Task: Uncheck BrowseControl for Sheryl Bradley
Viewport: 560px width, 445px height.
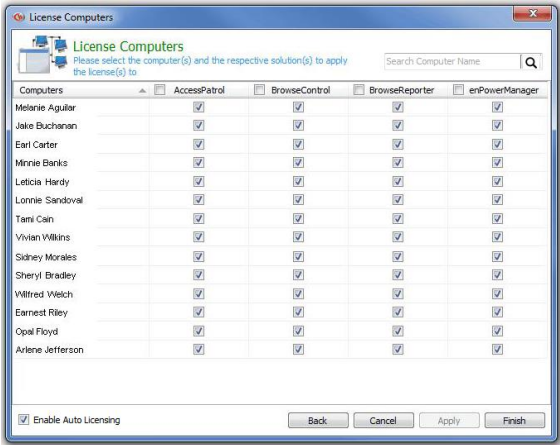Action: coord(298,275)
